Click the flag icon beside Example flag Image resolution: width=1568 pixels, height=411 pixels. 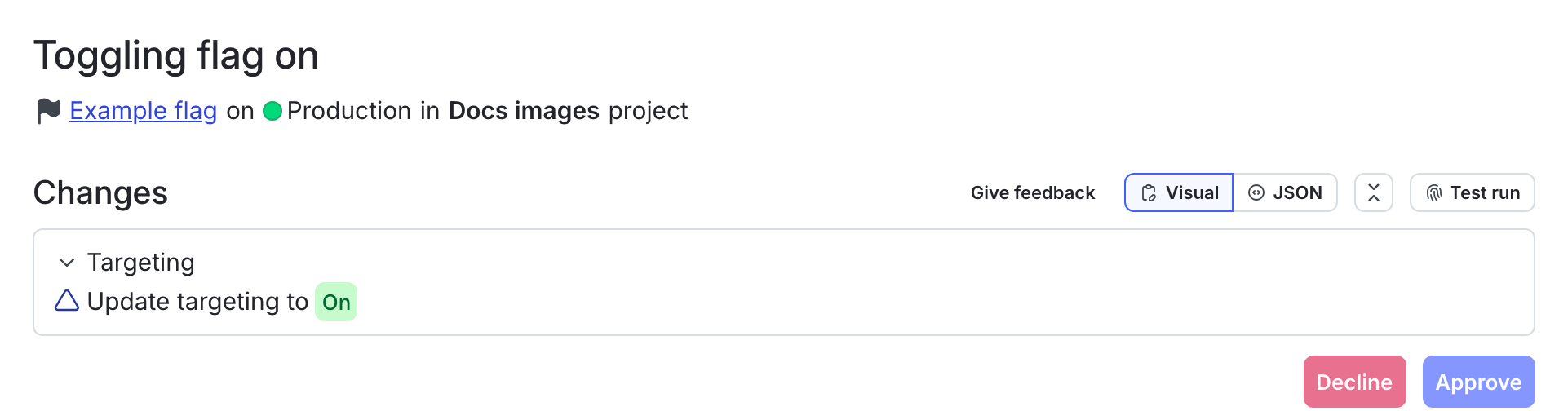click(x=48, y=111)
